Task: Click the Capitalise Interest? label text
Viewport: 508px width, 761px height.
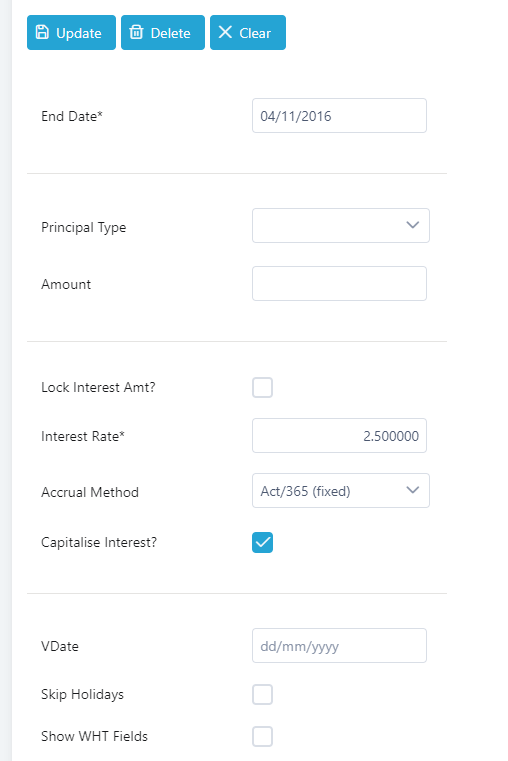Action: tap(99, 542)
